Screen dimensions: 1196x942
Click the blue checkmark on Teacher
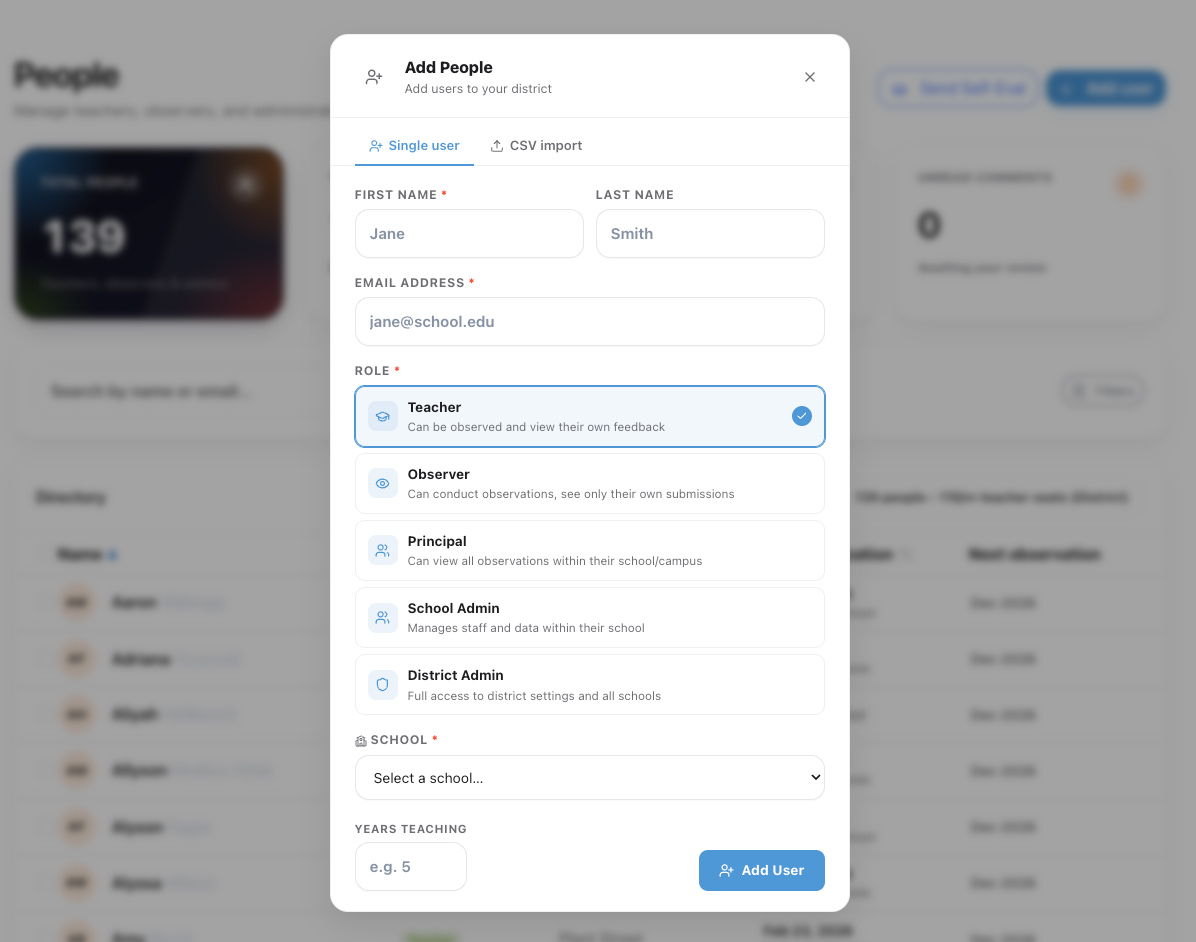[802, 416]
